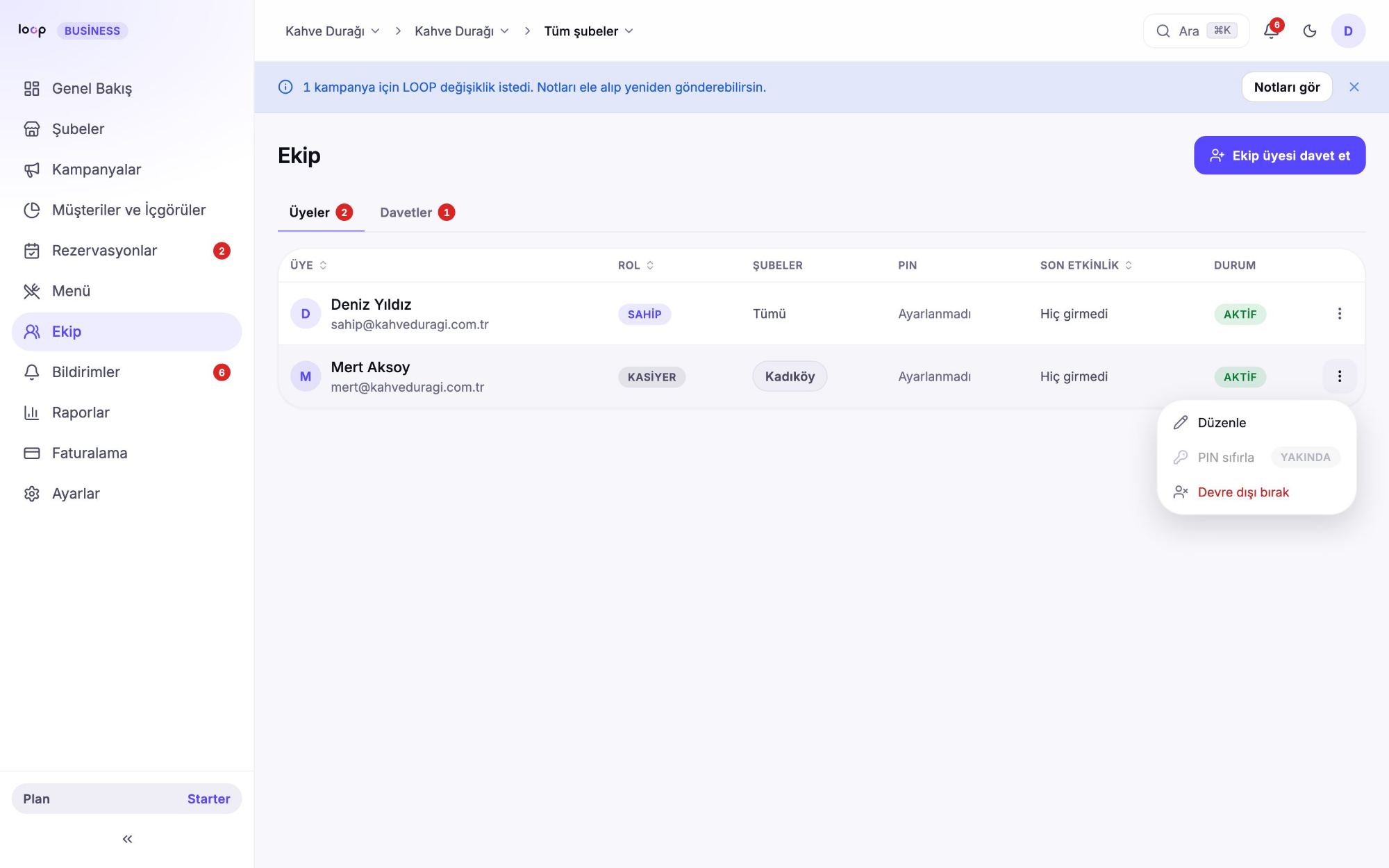The width and height of the screenshot is (1389, 868).
Task: Click the info icon in the banner
Action: click(285, 87)
